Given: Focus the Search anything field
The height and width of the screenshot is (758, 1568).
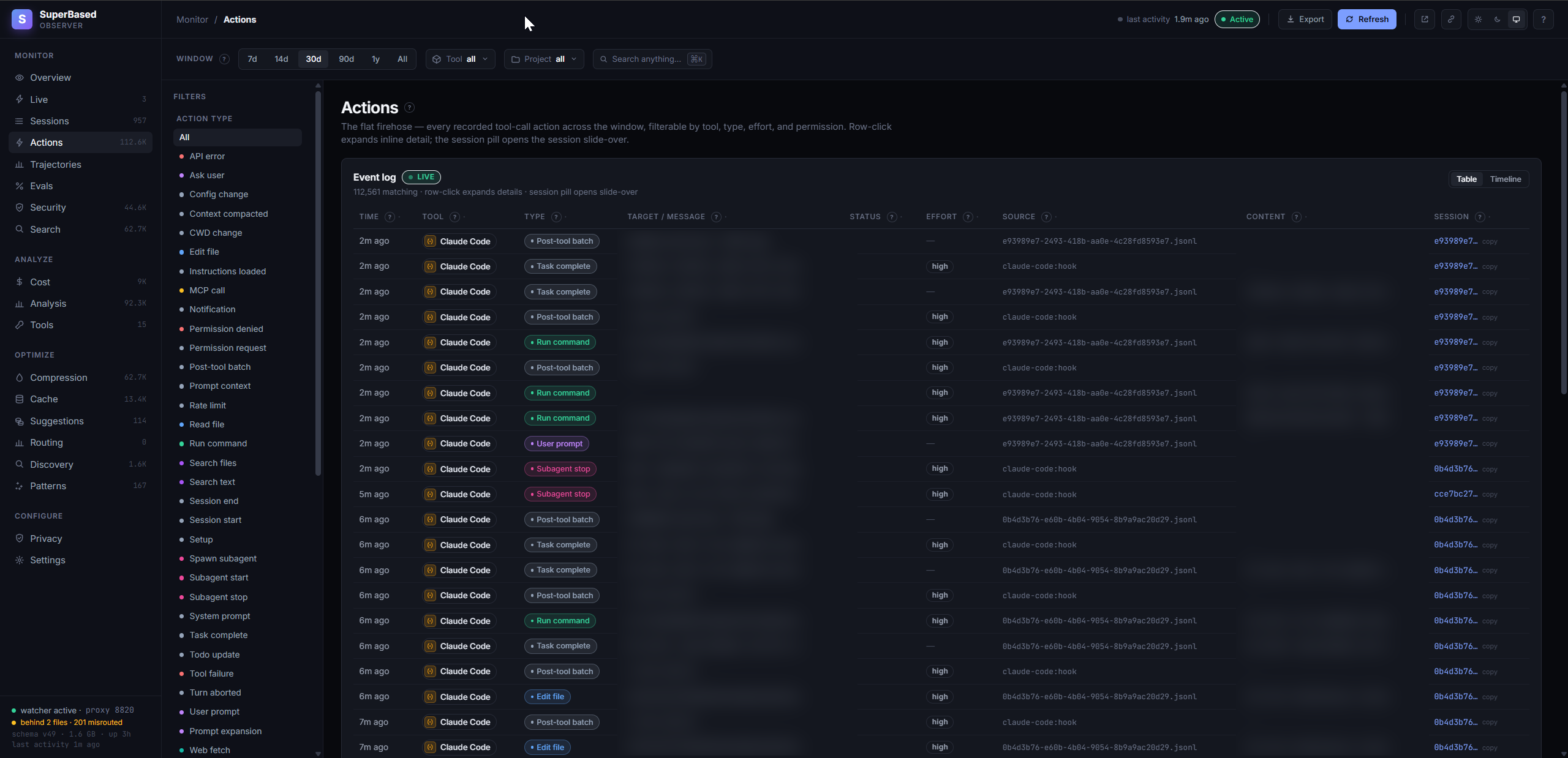Looking at the screenshot, I should (652, 59).
